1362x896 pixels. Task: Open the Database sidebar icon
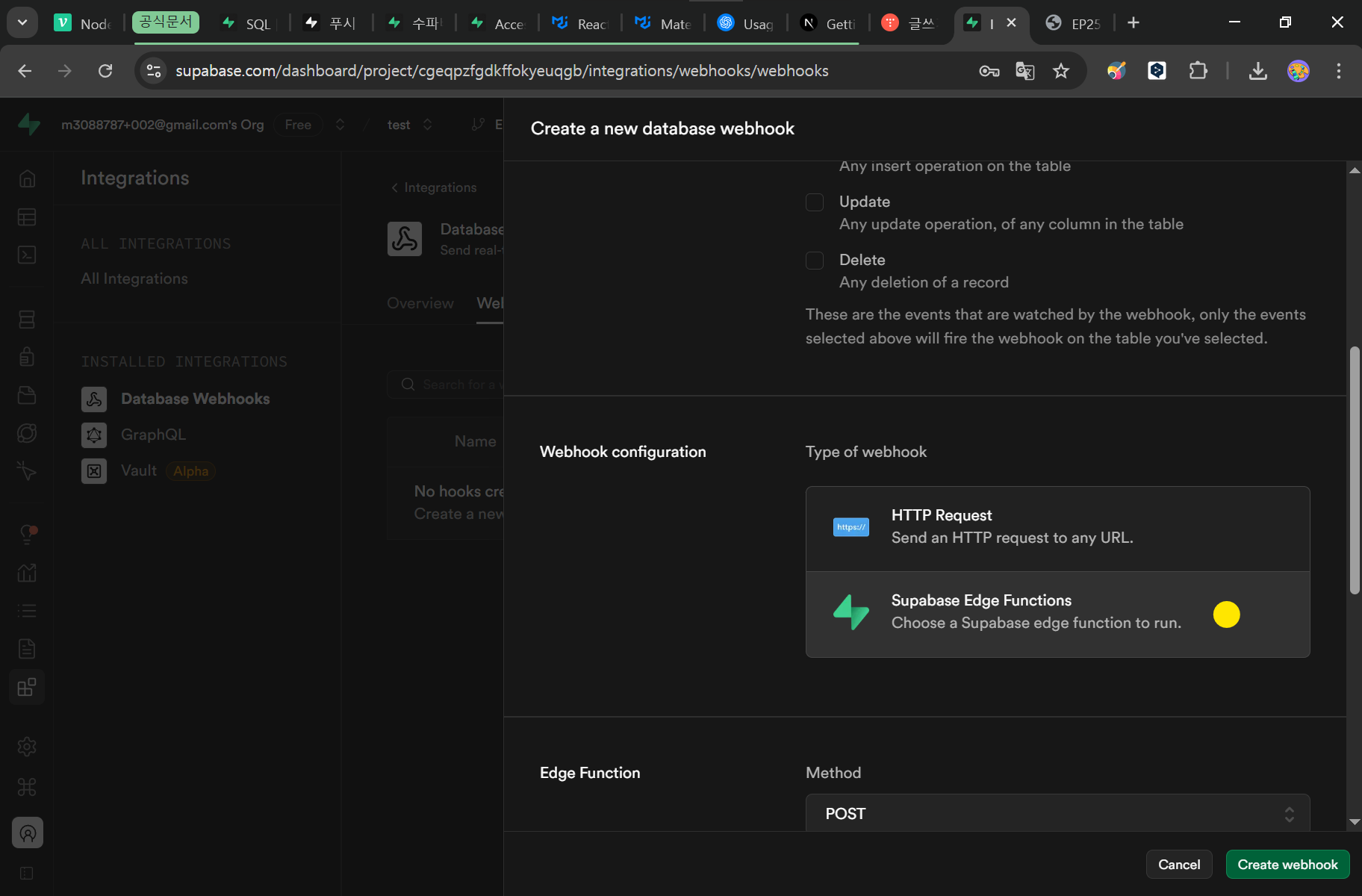27,320
